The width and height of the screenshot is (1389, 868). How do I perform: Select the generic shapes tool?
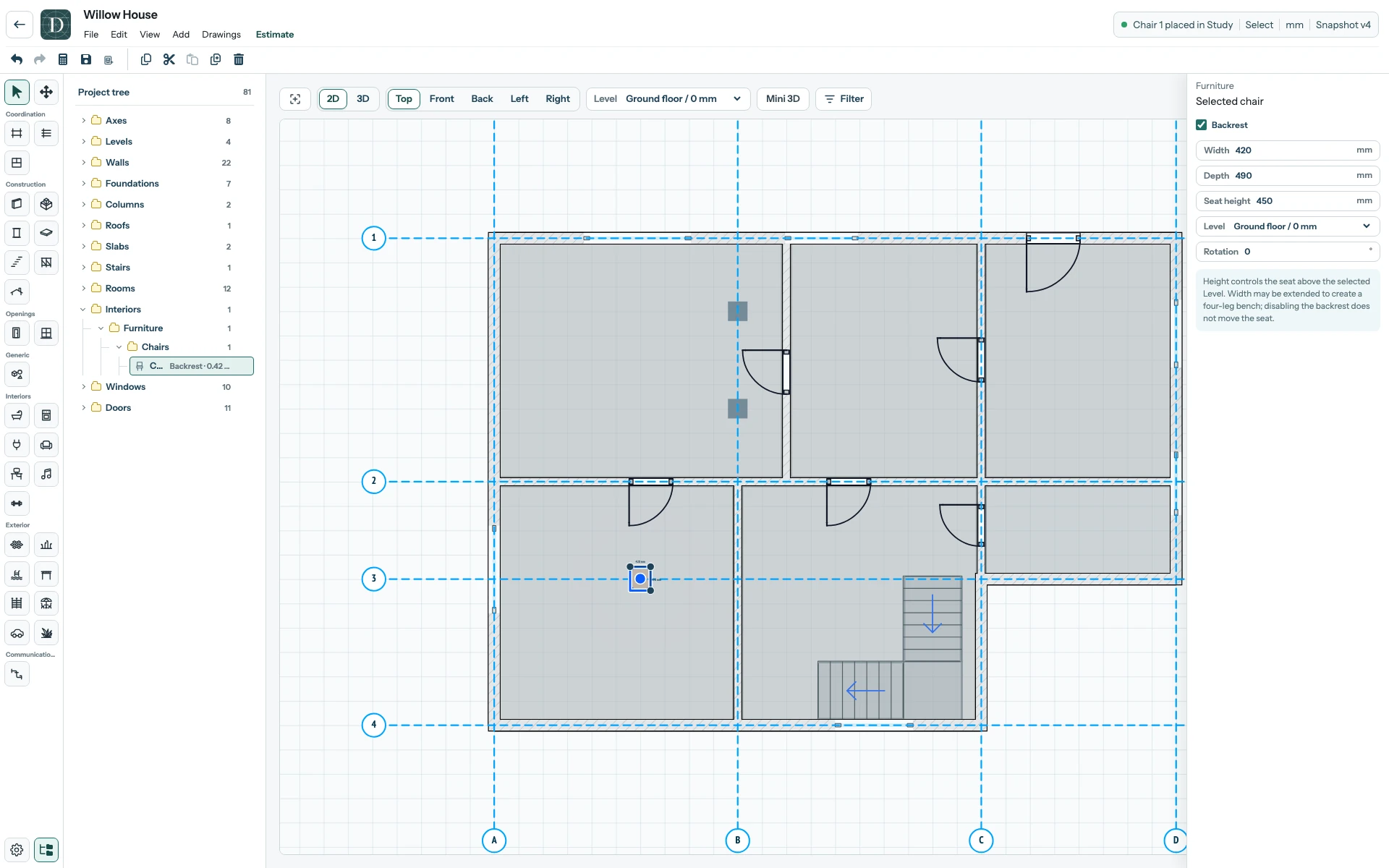[x=17, y=375]
